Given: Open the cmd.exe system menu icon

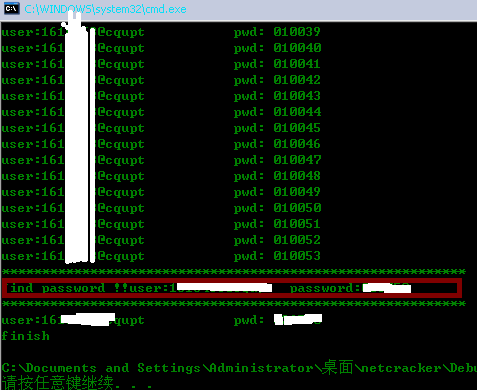Looking at the screenshot, I should tap(12, 8).
